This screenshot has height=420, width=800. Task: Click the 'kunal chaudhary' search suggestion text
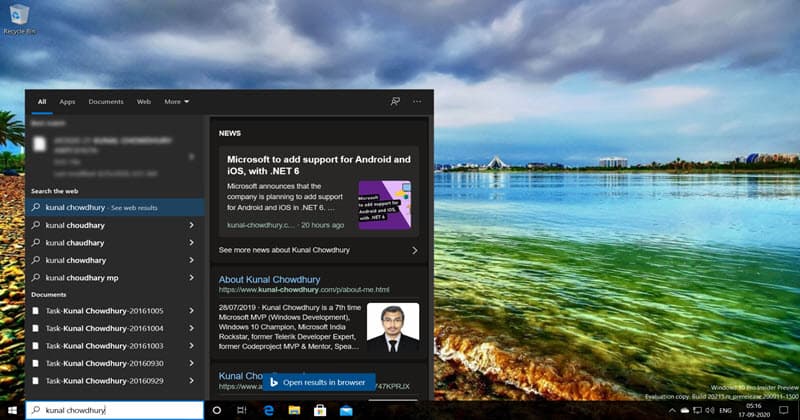(74, 243)
